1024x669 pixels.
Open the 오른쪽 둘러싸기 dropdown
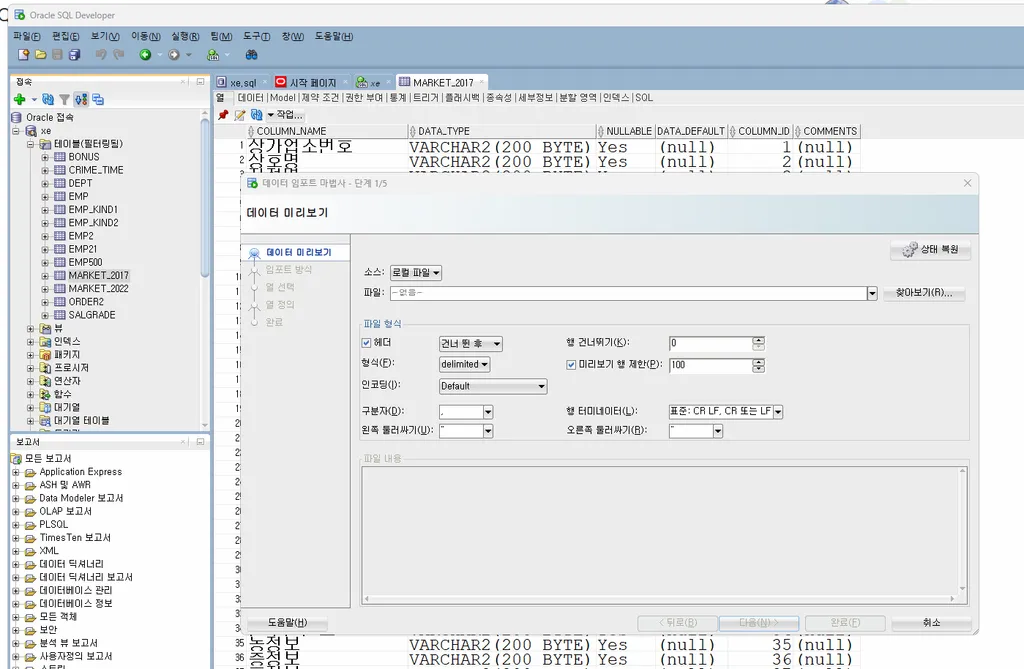point(718,431)
